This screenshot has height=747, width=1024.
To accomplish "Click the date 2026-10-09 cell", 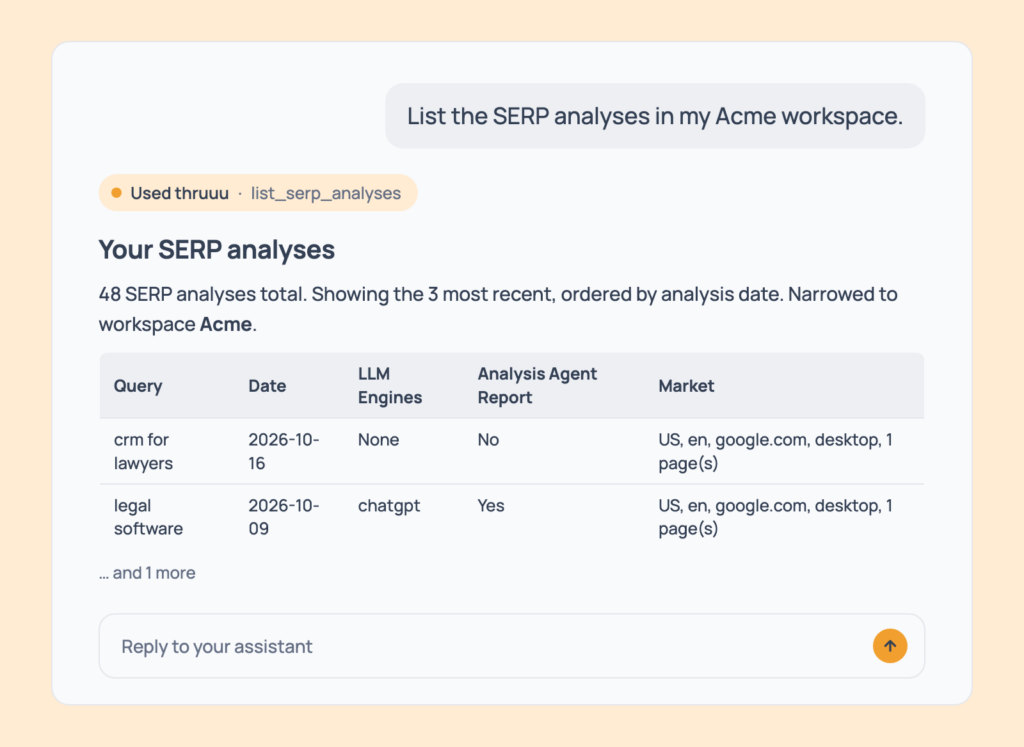I will [x=283, y=517].
